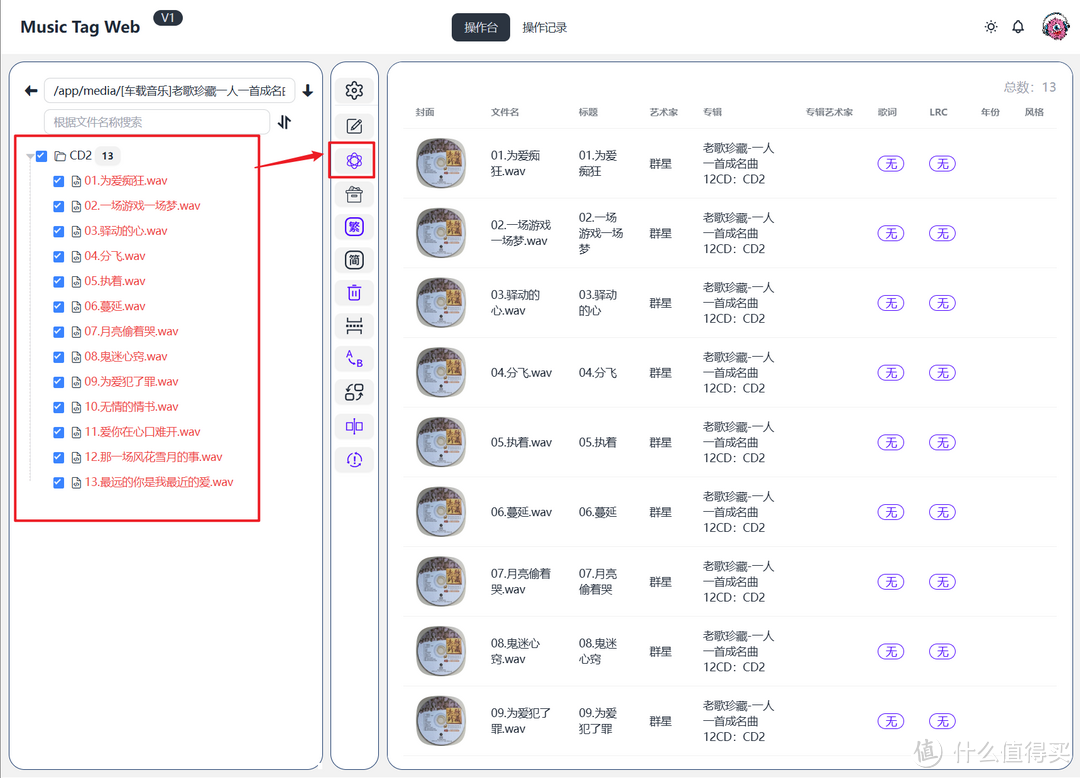
Task: Uncheck the 04.分飞.wav checkbox
Action: (x=58, y=256)
